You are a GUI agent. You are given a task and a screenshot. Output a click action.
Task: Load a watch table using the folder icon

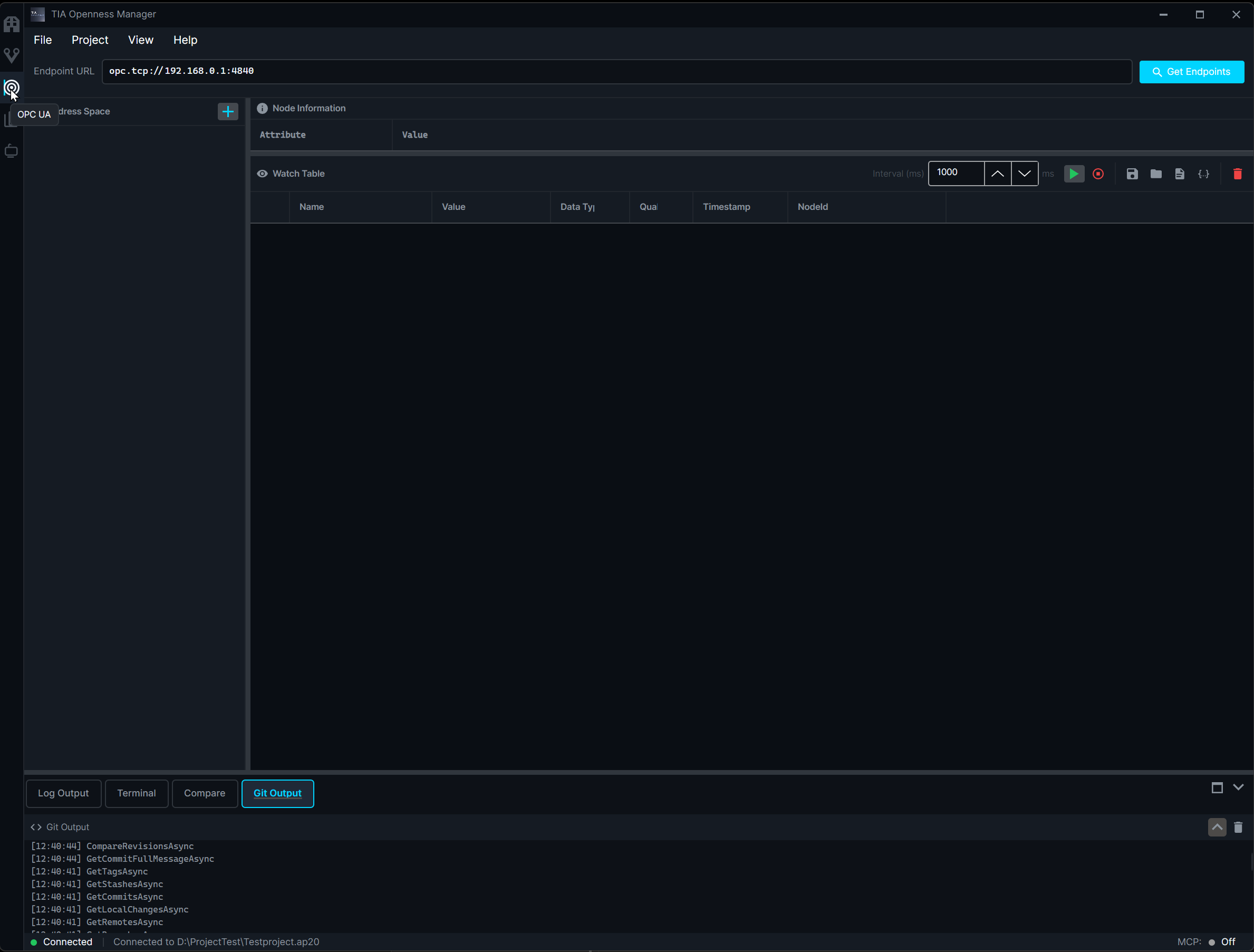click(1156, 174)
